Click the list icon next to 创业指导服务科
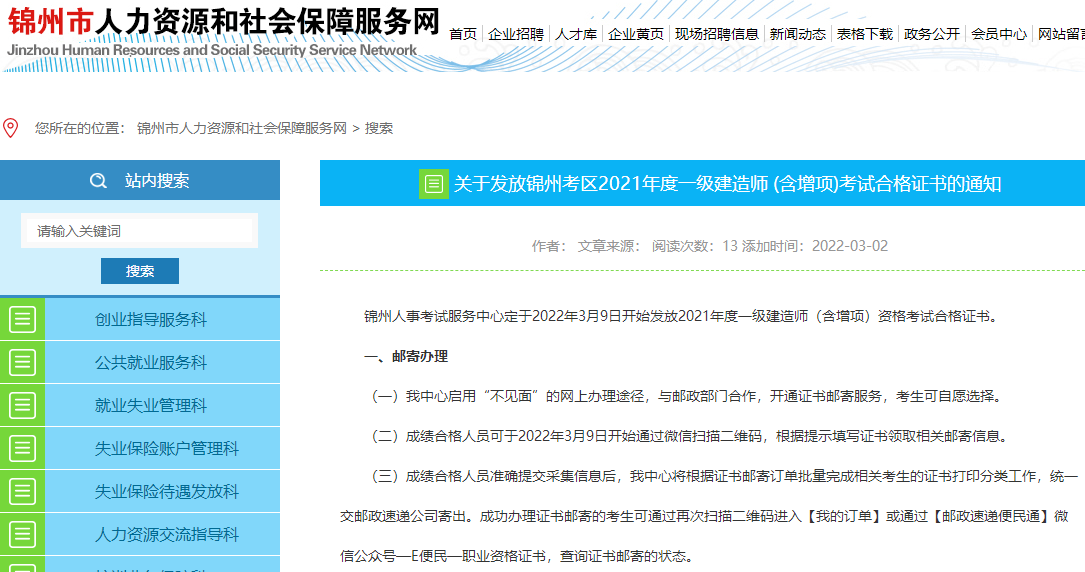The width and height of the screenshot is (1085, 572). [x=22, y=319]
